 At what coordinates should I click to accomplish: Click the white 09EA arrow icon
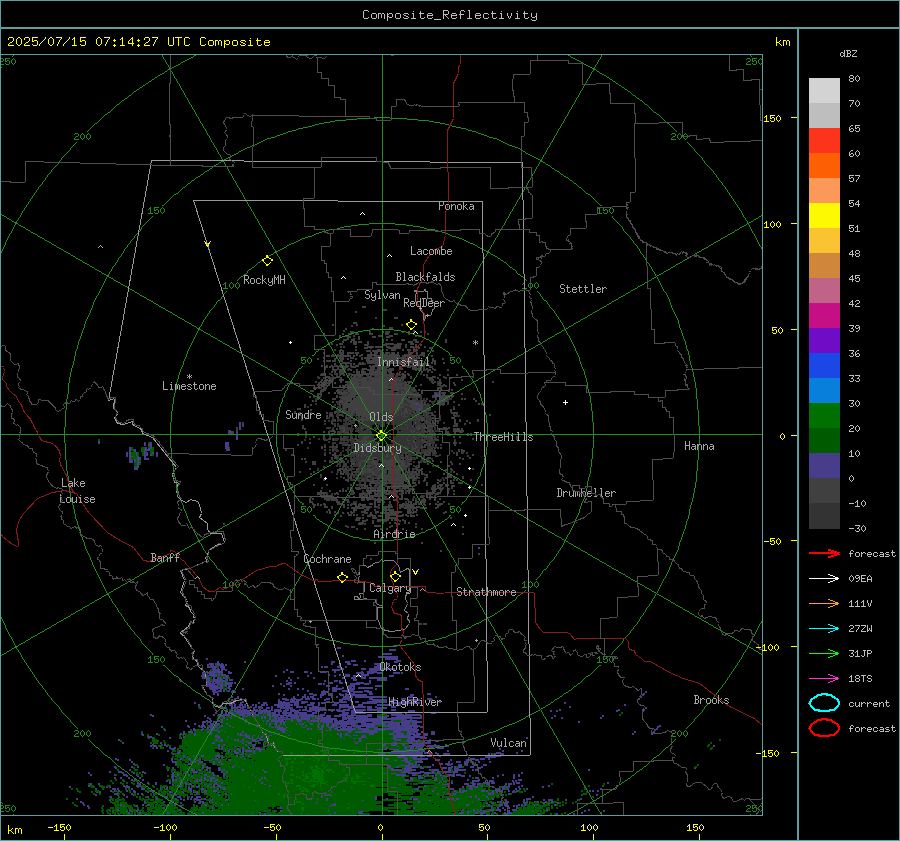click(824, 578)
